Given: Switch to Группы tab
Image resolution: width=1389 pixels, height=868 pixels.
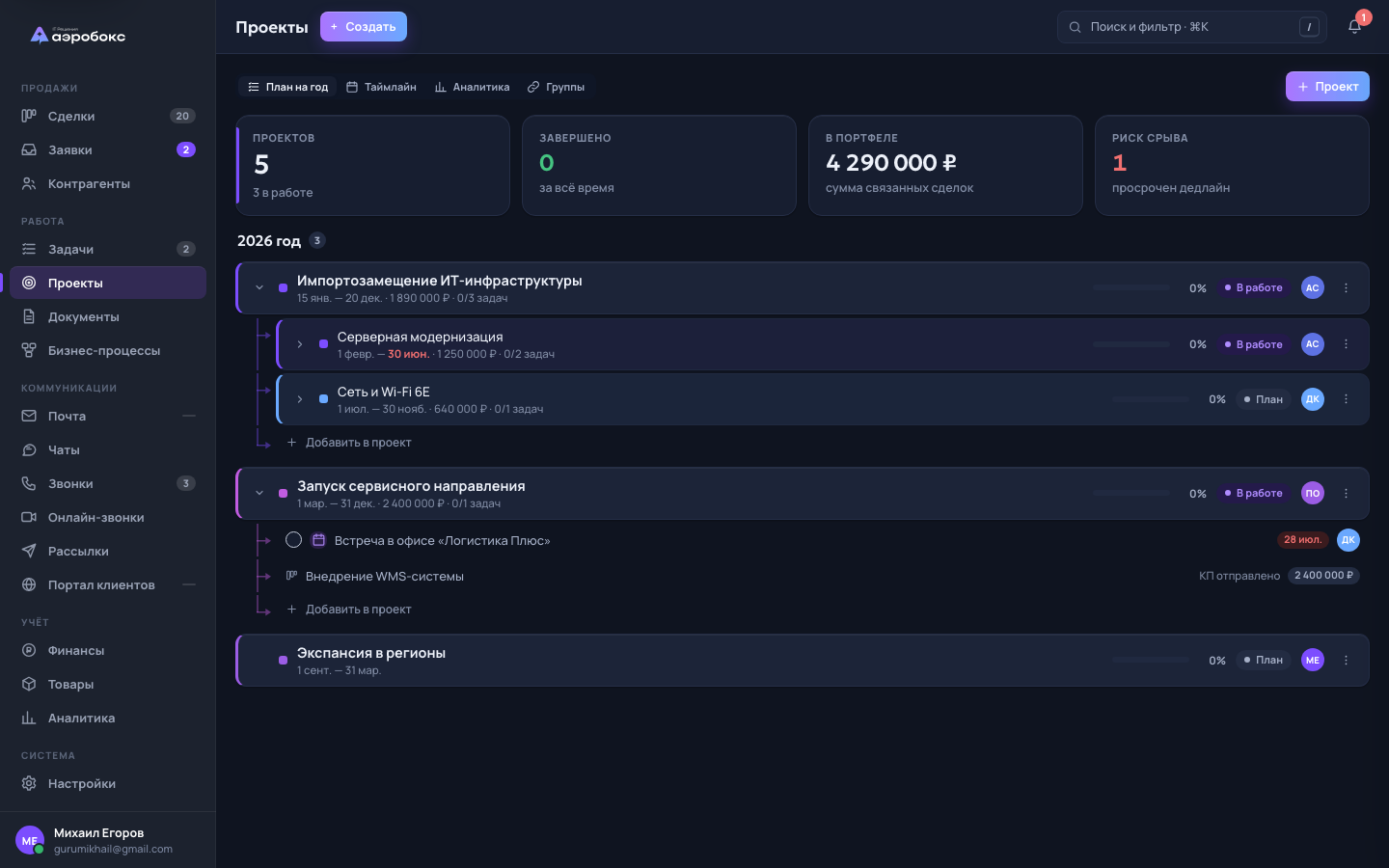Looking at the screenshot, I should point(556,87).
